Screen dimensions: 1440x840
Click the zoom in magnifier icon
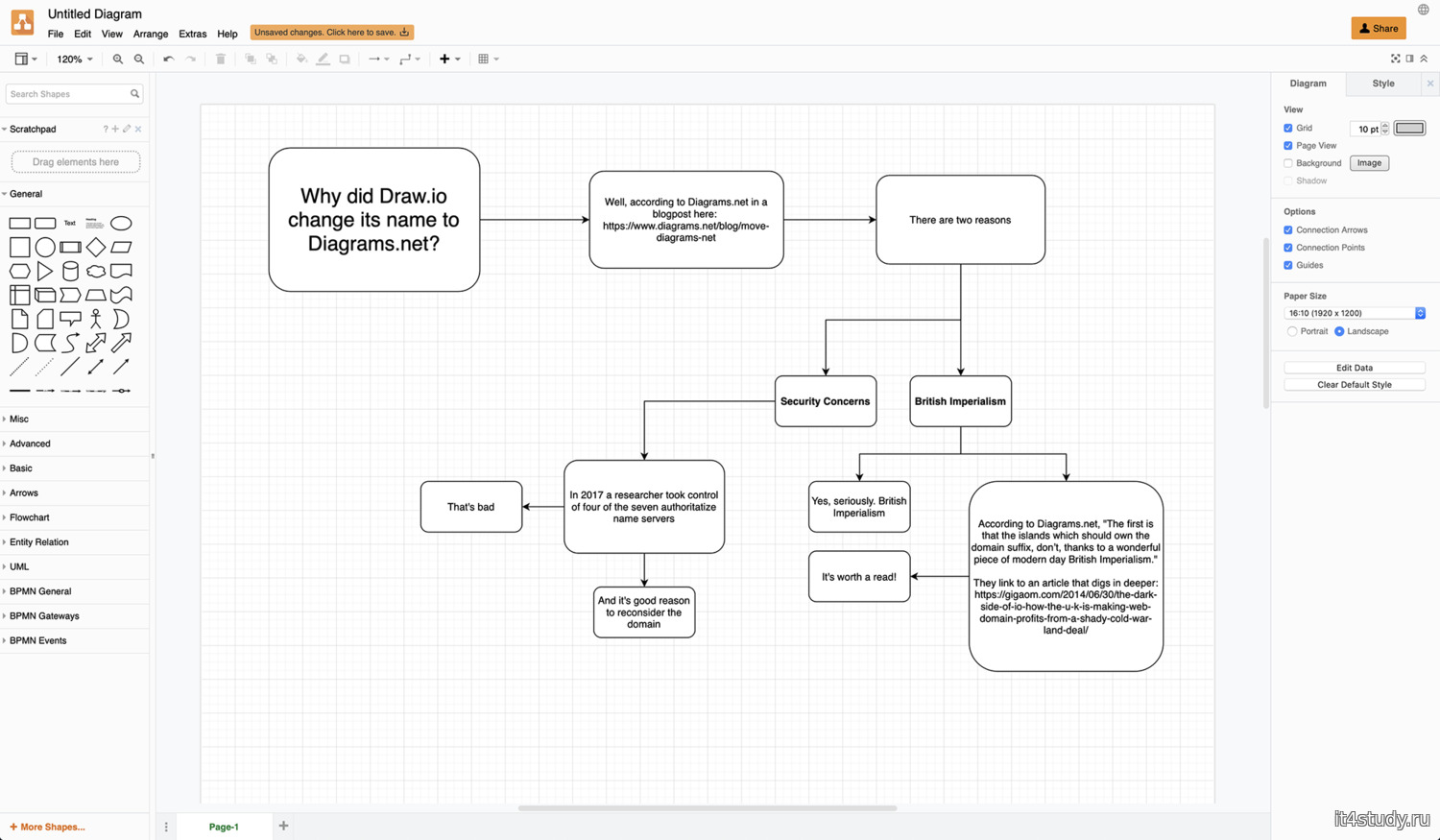point(117,60)
